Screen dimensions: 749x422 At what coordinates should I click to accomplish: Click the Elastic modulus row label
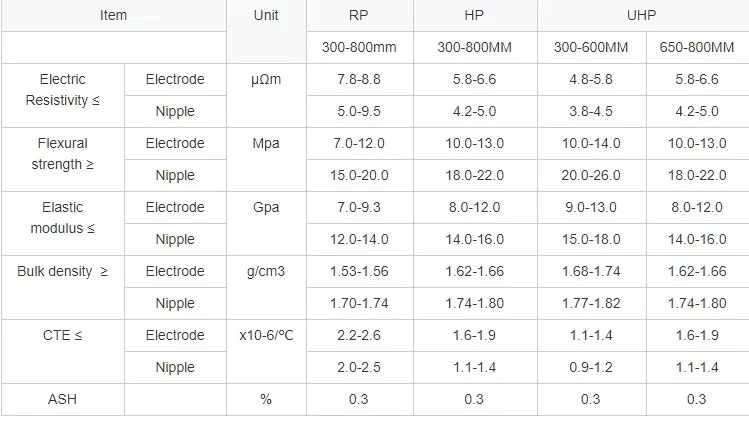(63, 218)
